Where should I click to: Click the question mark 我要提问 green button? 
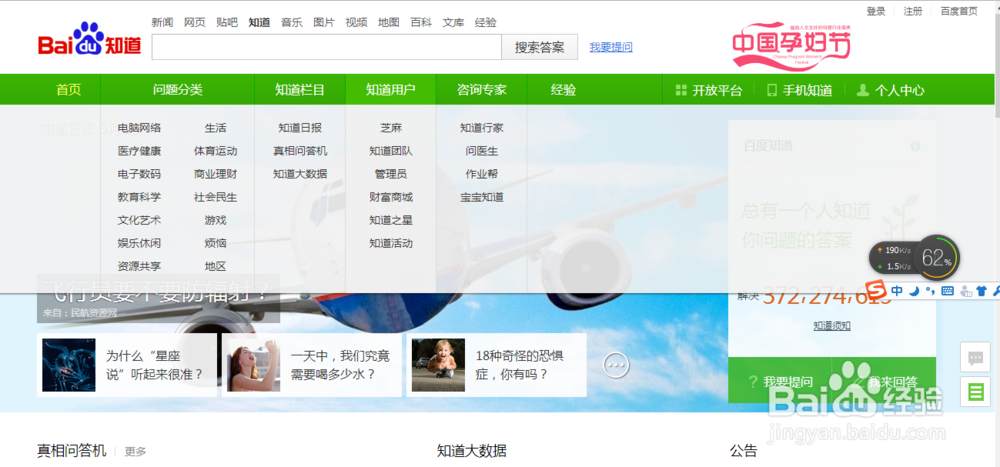tap(780, 382)
